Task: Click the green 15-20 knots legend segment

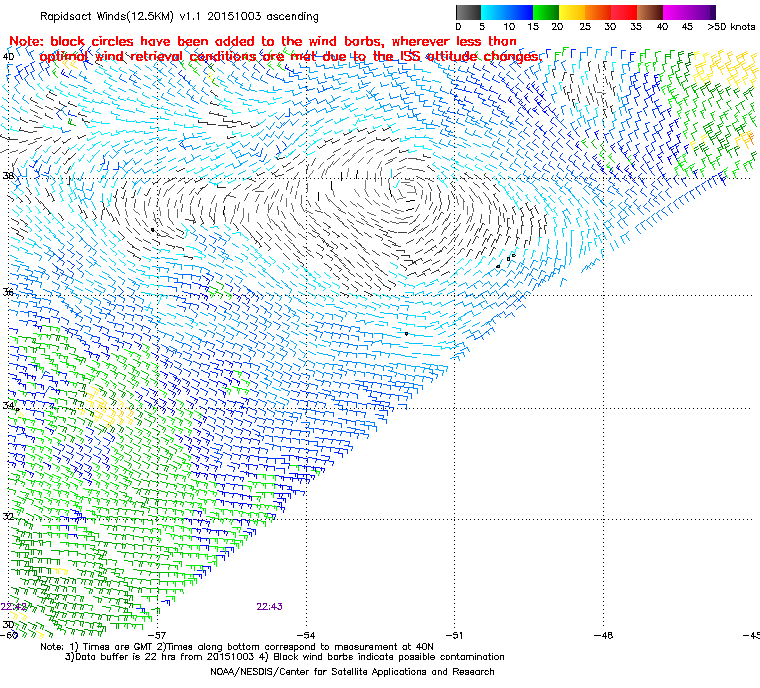Action: click(x=546, y=12)
